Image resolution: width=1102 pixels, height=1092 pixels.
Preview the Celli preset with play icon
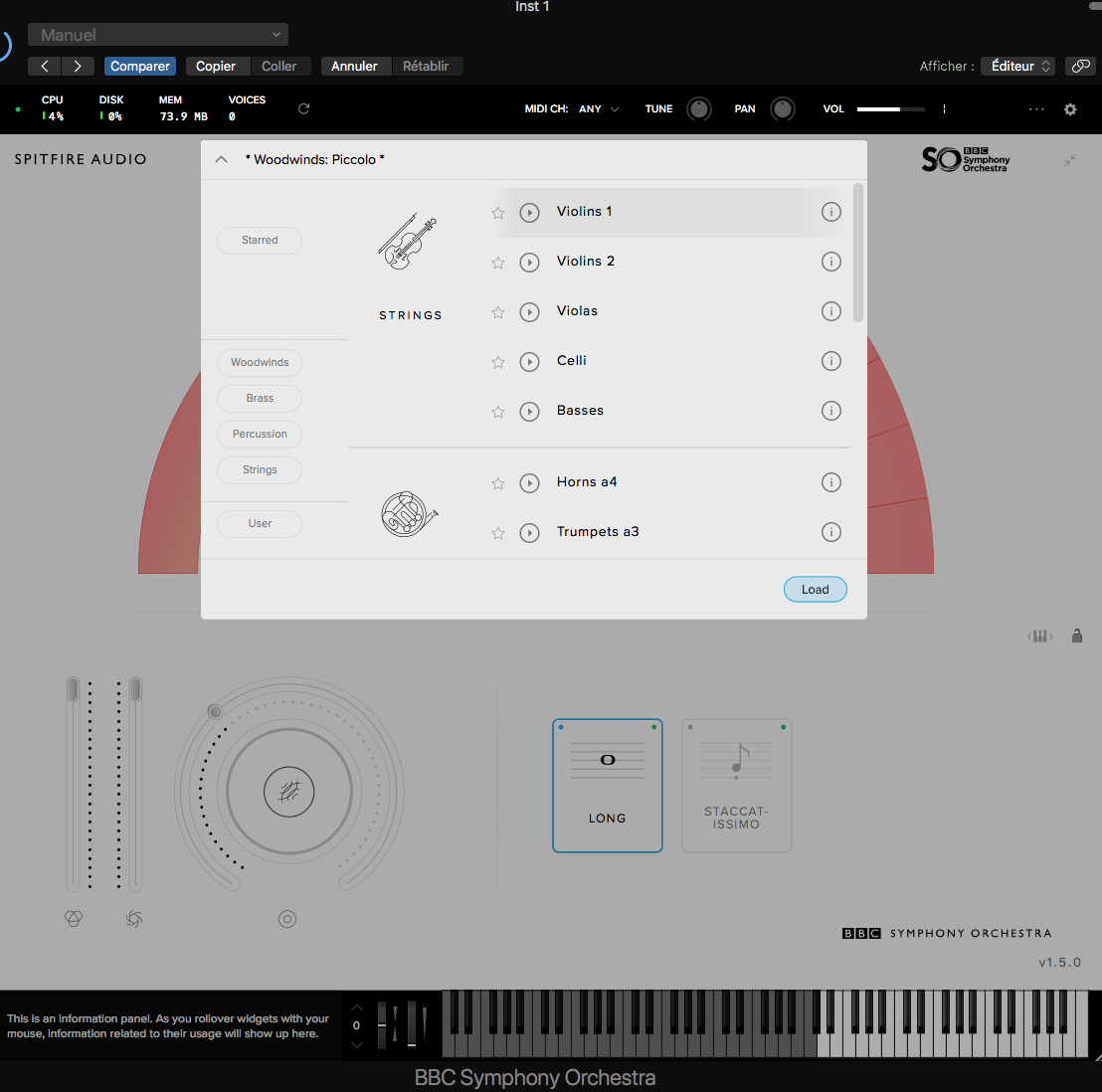(x=529, y=362)
